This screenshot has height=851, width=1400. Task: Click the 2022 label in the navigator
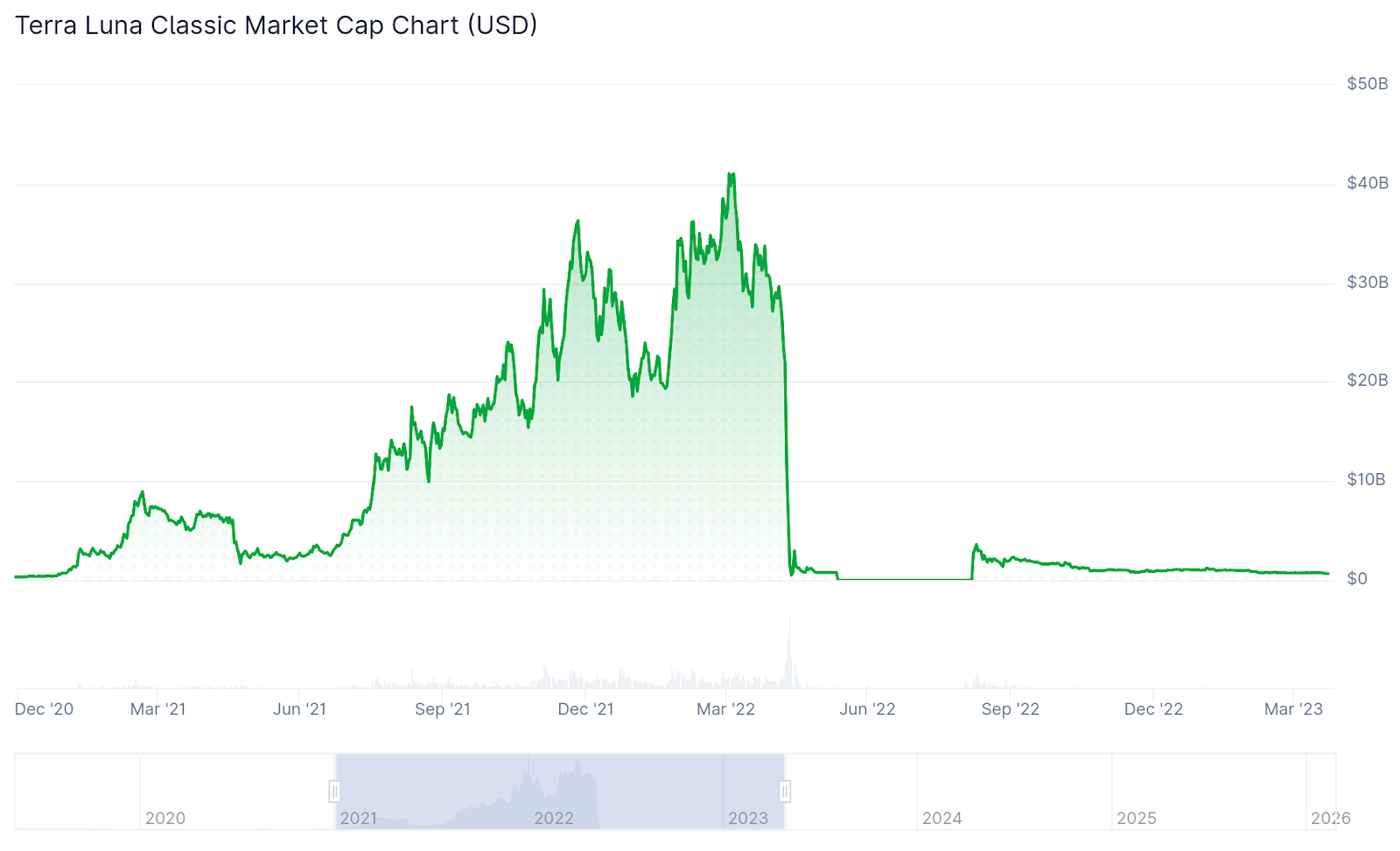[x=554, y=819]
